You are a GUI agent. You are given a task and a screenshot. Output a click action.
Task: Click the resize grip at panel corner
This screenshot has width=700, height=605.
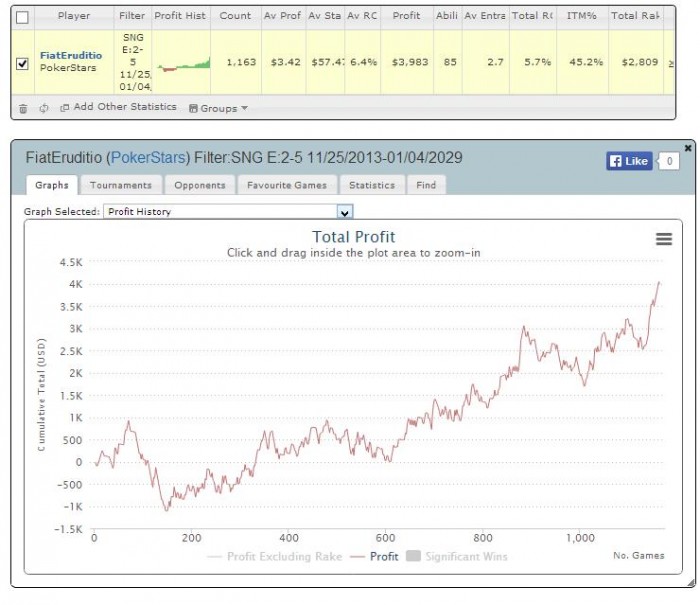(691, 583)
